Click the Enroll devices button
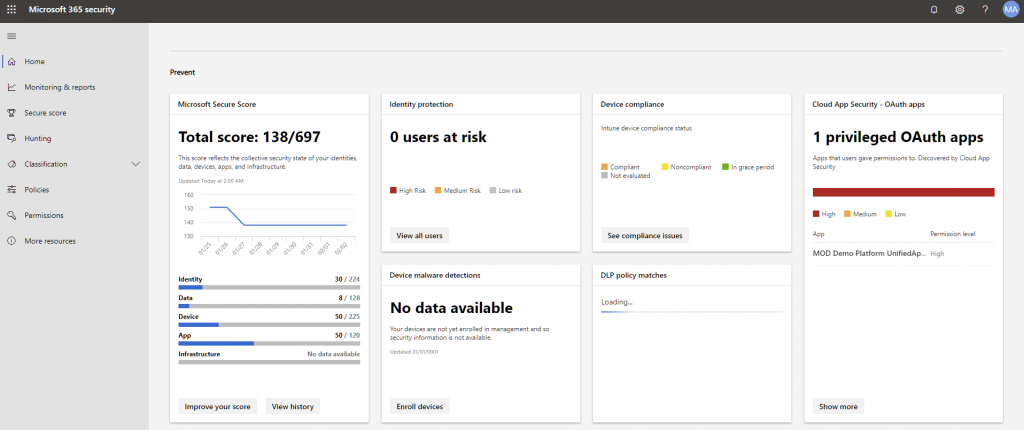The width and height of the screenshot is (1024, 430). tap(419, 406)
